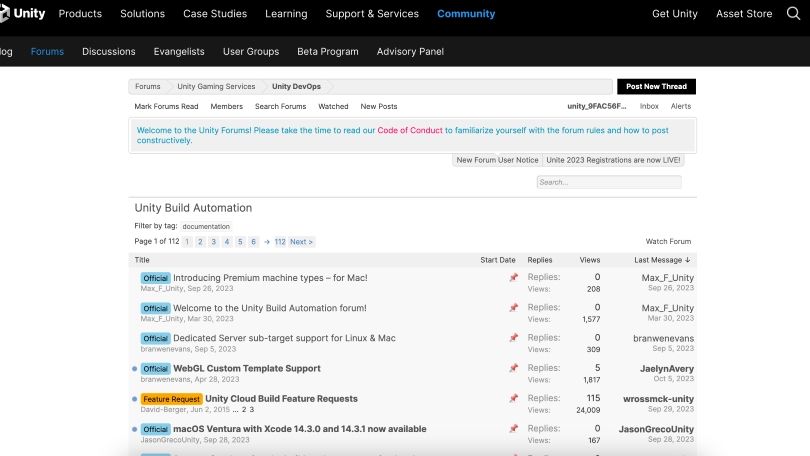Click the forum Search input field

(x=608, y=183)
